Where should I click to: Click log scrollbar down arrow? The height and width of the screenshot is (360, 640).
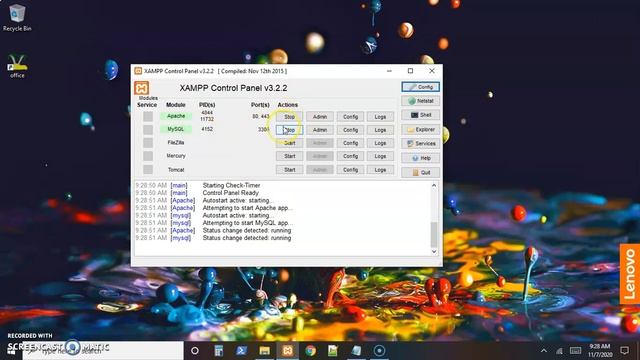click(434, 251)
